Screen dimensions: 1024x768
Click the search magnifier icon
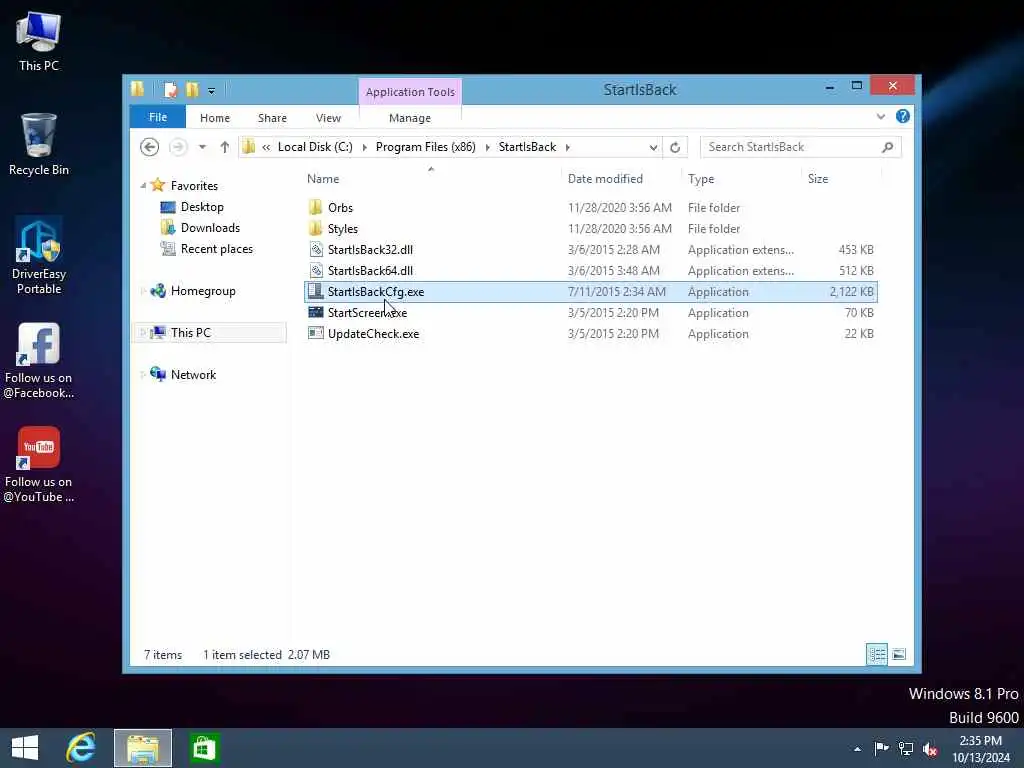pyautogui.click(x=888, y=147)
